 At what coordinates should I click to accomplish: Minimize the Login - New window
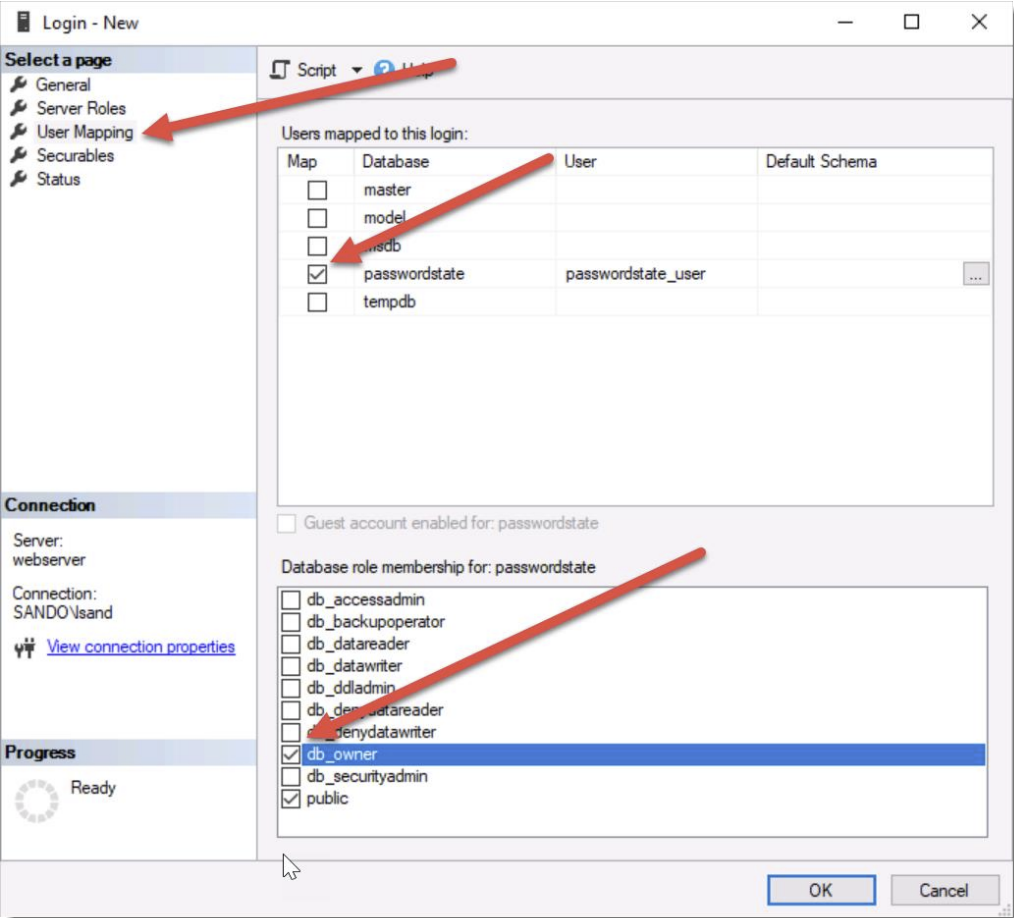845,23
